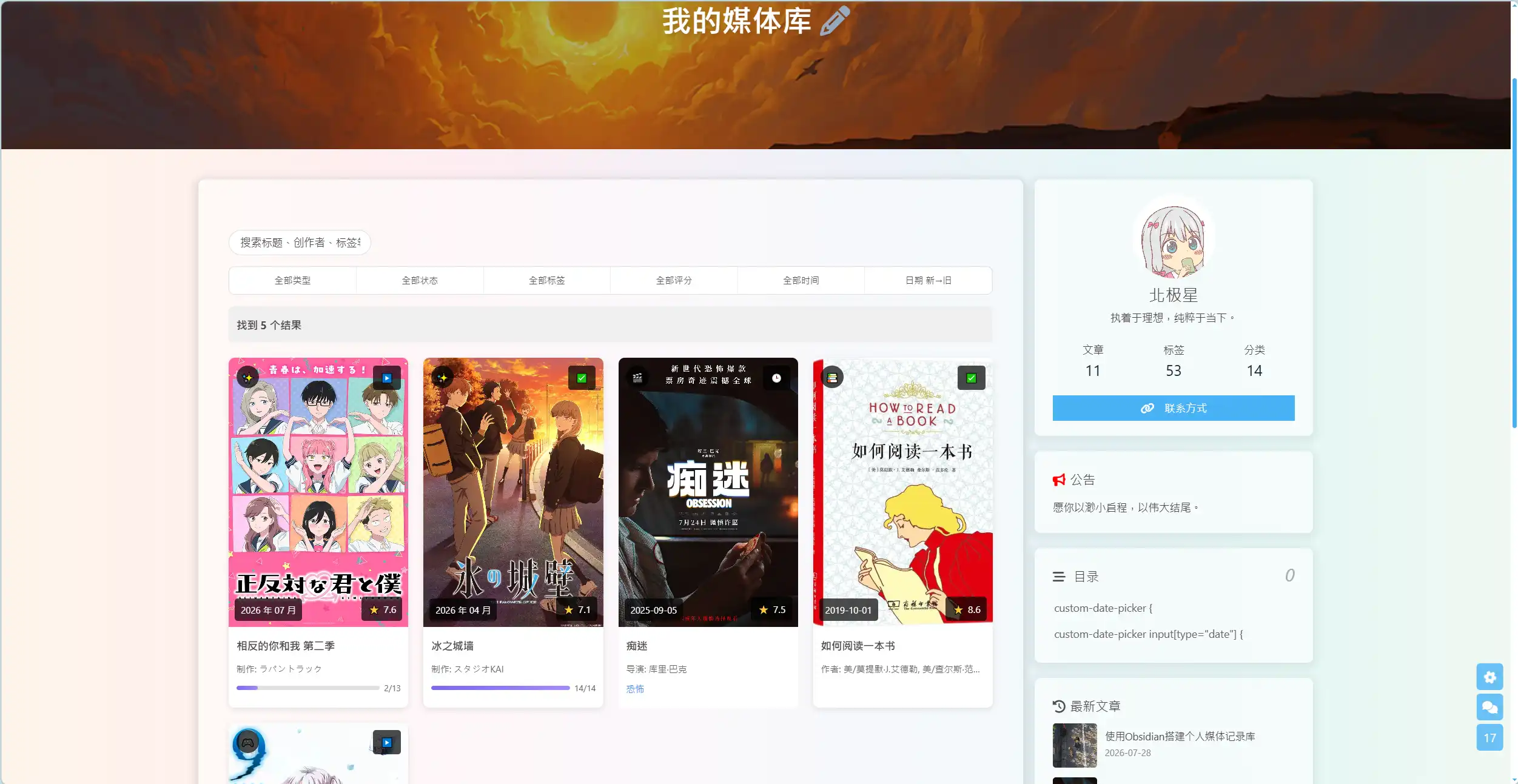
Task: Click the search box for 搜索标题、创作者、标签
Action: tap(300, 243)
